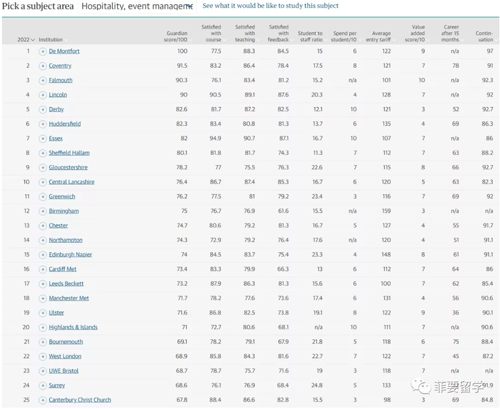Open the Cardiff Met link
Screen dimensions: 500x409
tap(62, 269)
